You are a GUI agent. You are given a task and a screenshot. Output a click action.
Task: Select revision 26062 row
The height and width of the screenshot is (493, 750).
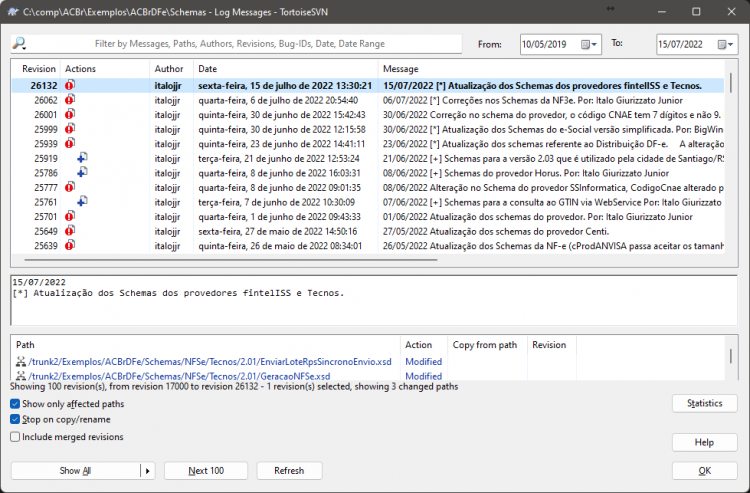click(368, 100)
